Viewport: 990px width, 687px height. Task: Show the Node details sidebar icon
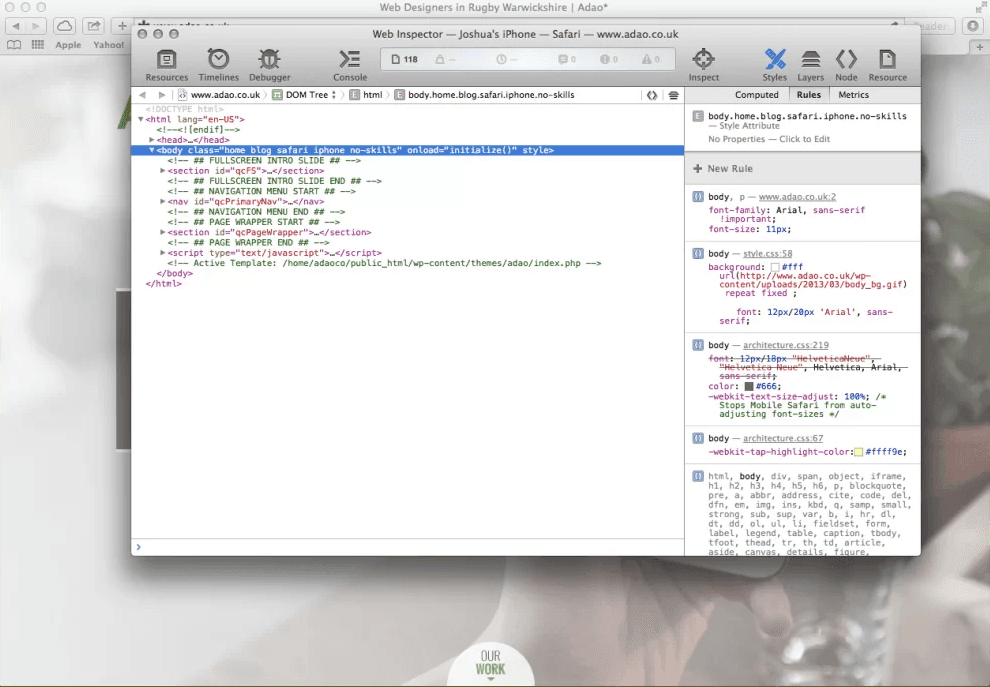pos(846,60)
